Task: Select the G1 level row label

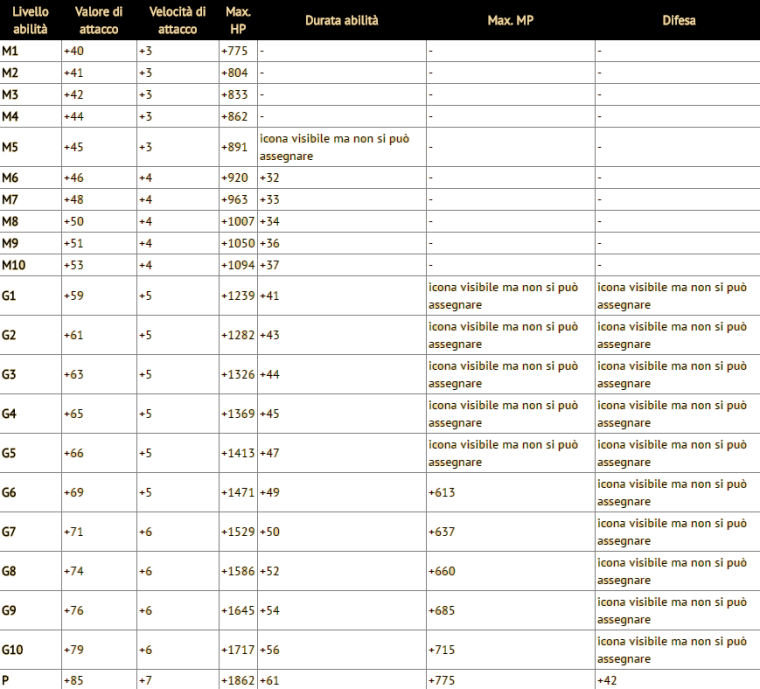Action: coord(9,296)
